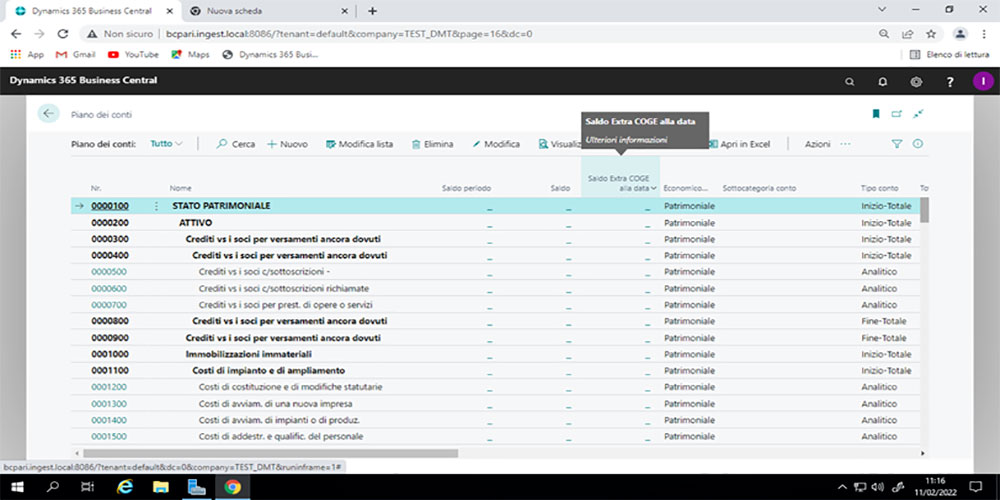Click the Nuovo button
This screenshot has width=1000, height=500.
click(287, 144)
